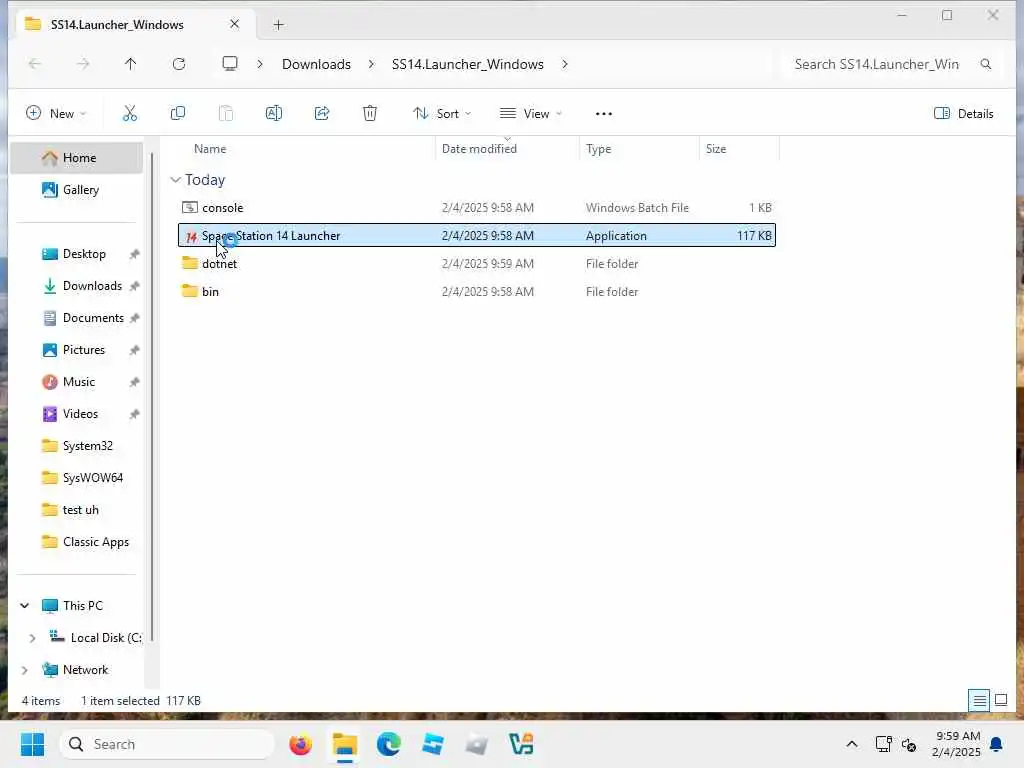Click the Paste clipboard icon
Screen dimensions: 1024x768
coord(225,114)
